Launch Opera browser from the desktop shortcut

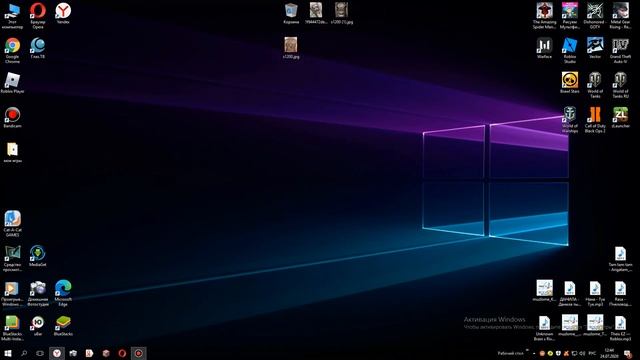pos(38,16)
